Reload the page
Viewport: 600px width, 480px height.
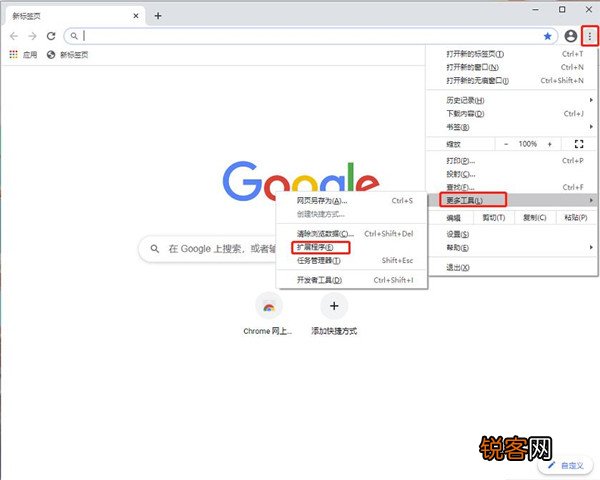51,36
